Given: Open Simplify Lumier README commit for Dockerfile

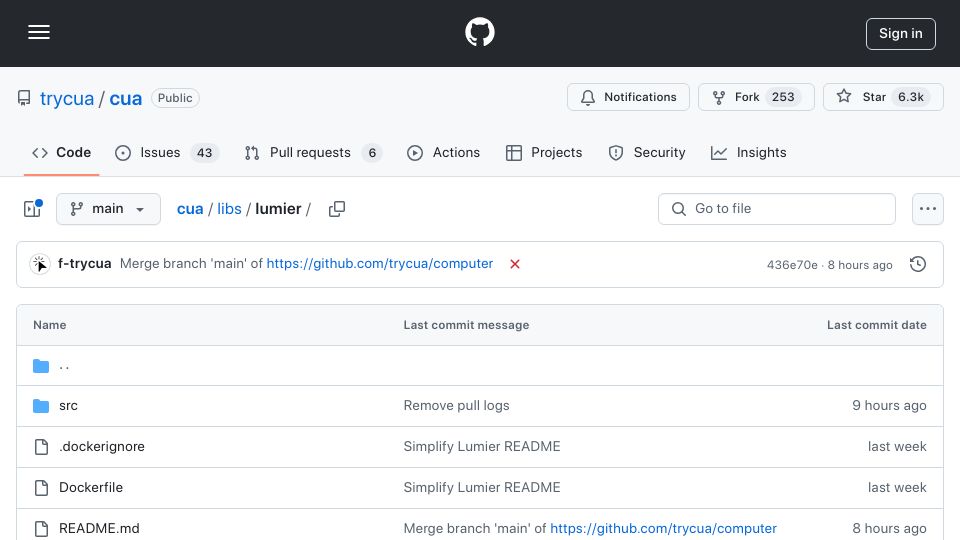Looking at the screenshot, I should coord(482,487).
